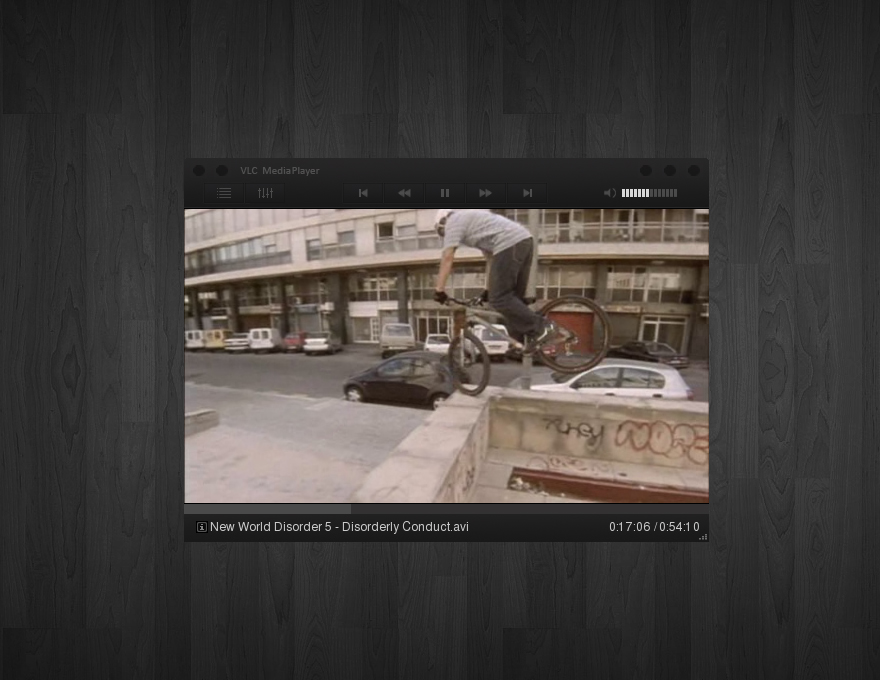The width and height of the screenshot is (880, 680).
Task: Skip to previous track
Action: tap(363, 193)
